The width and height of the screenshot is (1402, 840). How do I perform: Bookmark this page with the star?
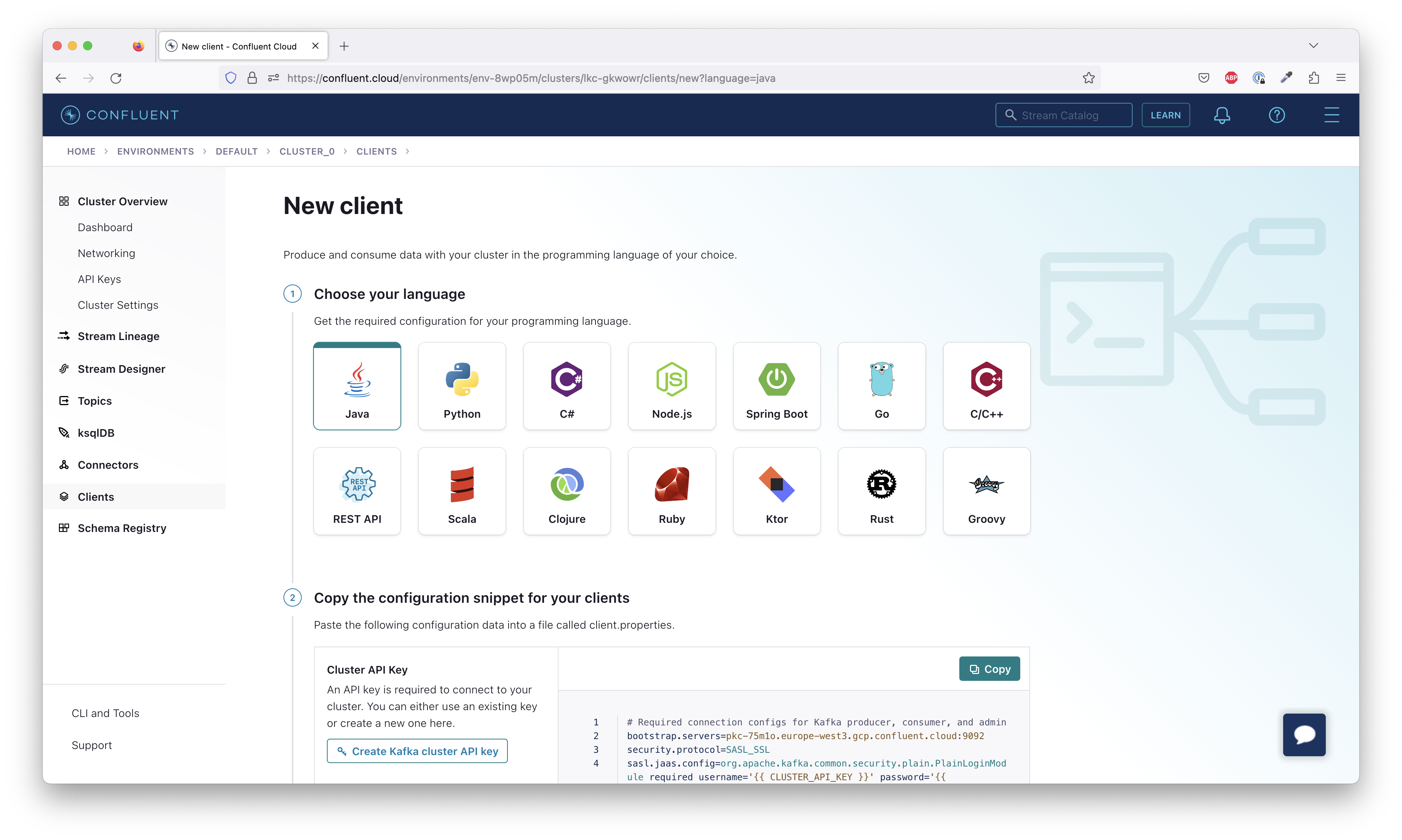coord(1088,78)
